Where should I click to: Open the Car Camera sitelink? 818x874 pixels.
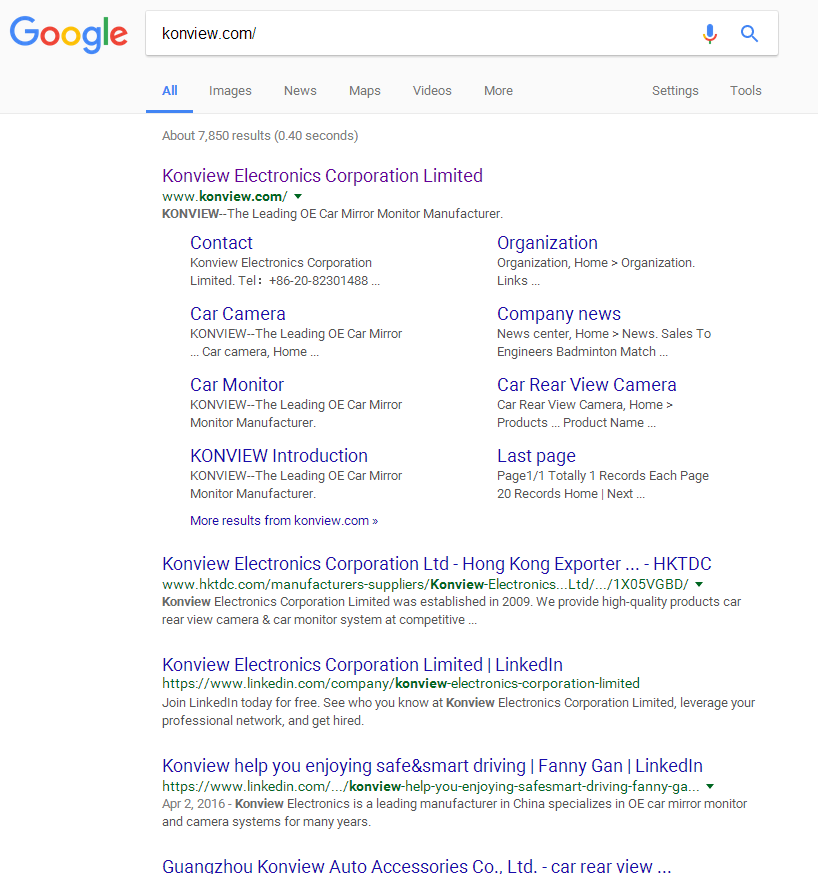click(238, 314)
